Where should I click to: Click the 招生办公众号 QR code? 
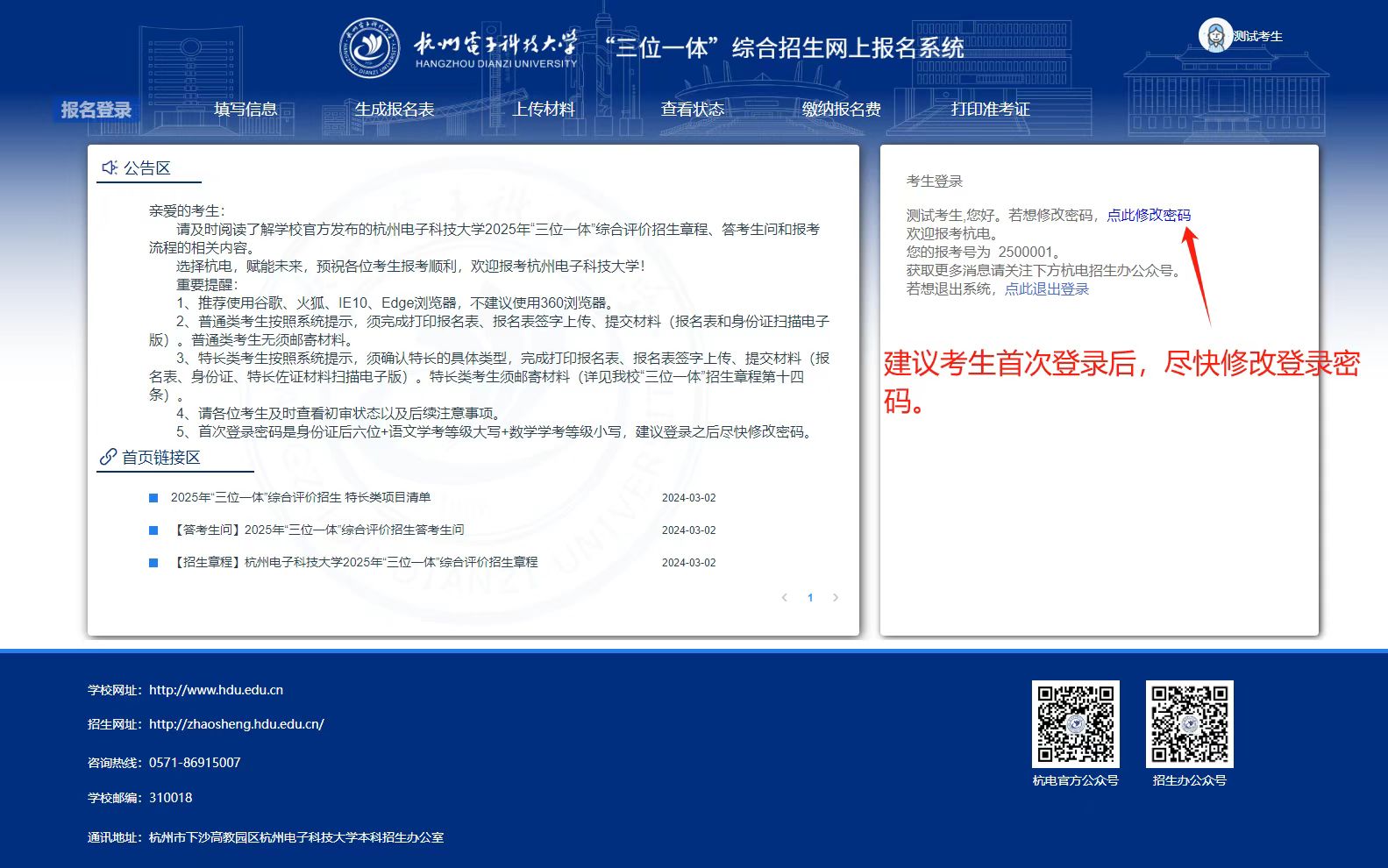click(x=1189, y=724)
